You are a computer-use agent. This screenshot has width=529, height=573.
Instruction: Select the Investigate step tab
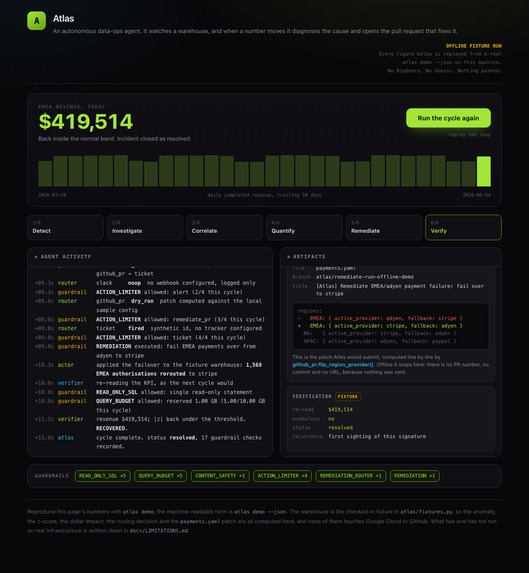[x=145, y=227]
